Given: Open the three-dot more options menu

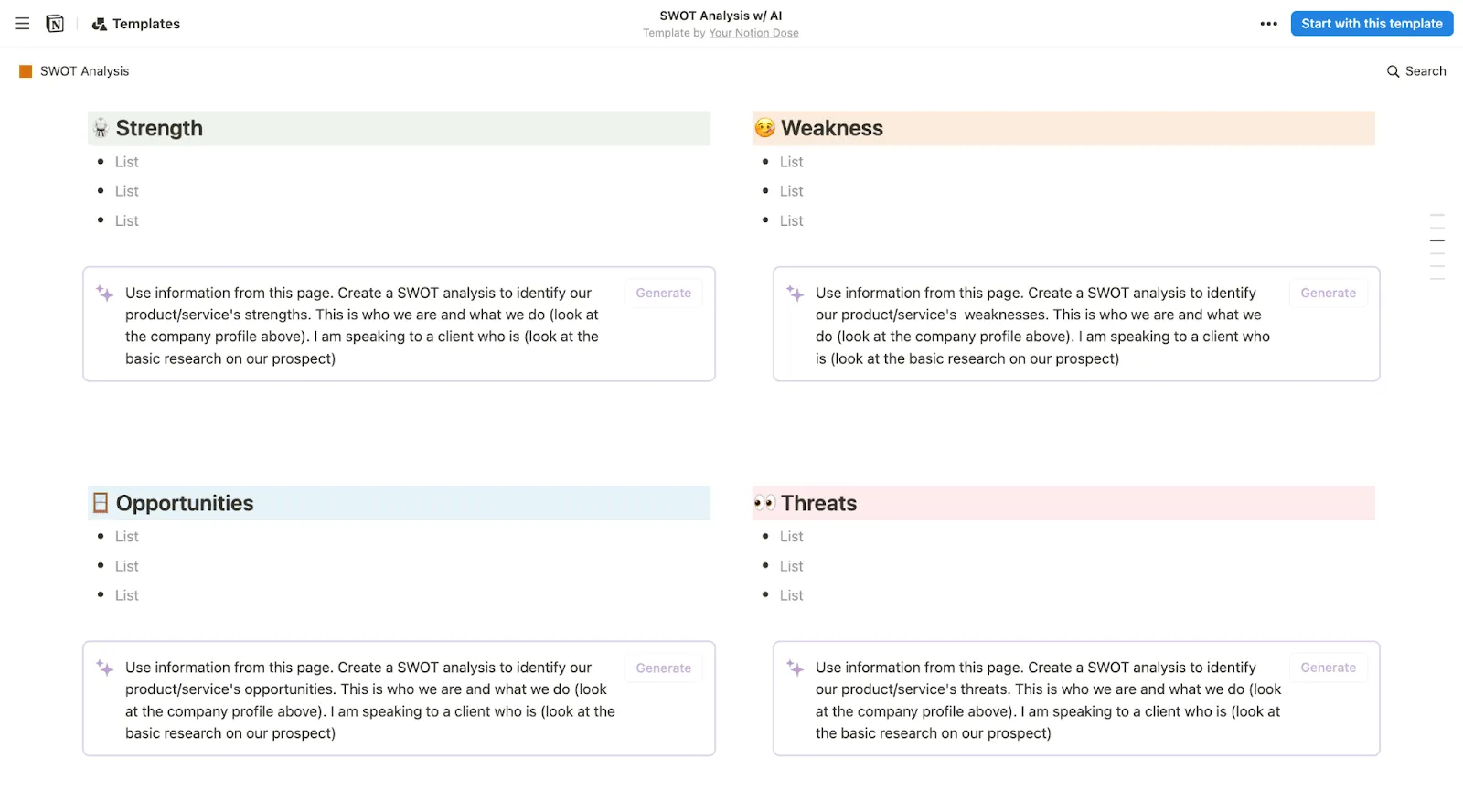Looking at the screenshot, I should pos(1268,24).
